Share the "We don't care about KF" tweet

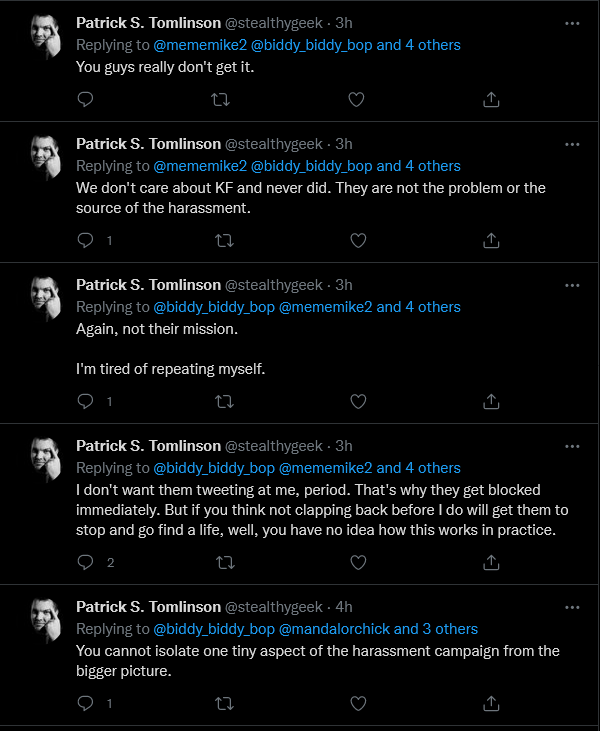click(x=491, y=241)
